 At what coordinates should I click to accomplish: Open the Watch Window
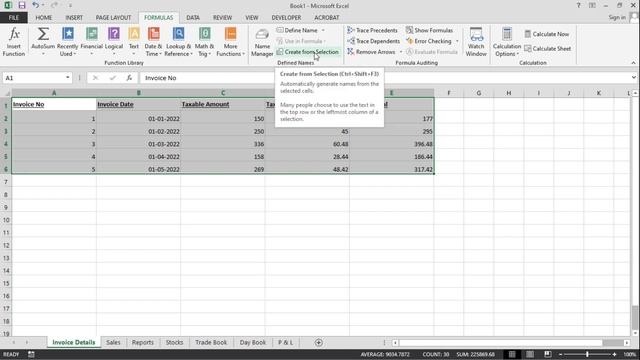click(476, 42)
